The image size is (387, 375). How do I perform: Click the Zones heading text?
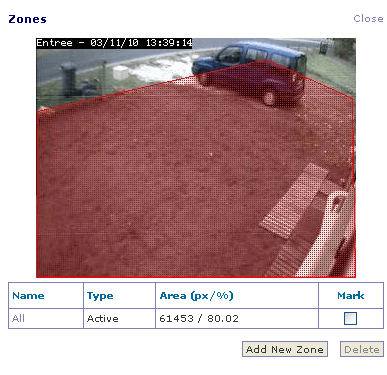coord(28,19)
